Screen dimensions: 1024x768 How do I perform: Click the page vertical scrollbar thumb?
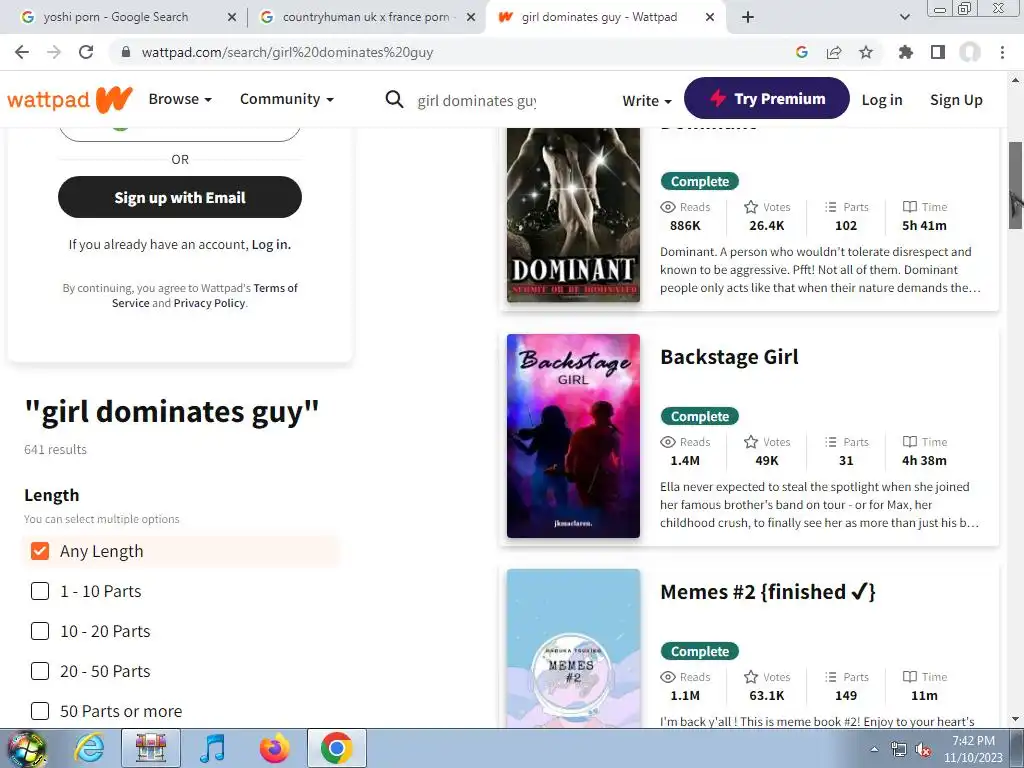tap(1015, 185)
